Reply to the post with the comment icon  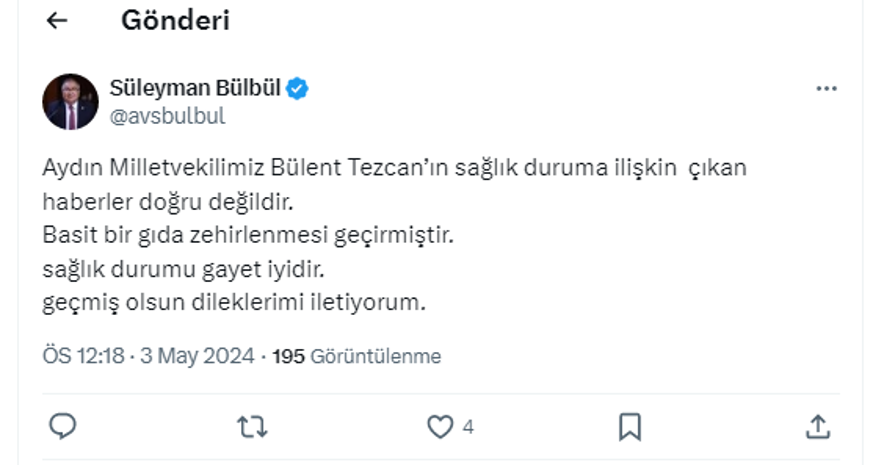pos(63,427)
